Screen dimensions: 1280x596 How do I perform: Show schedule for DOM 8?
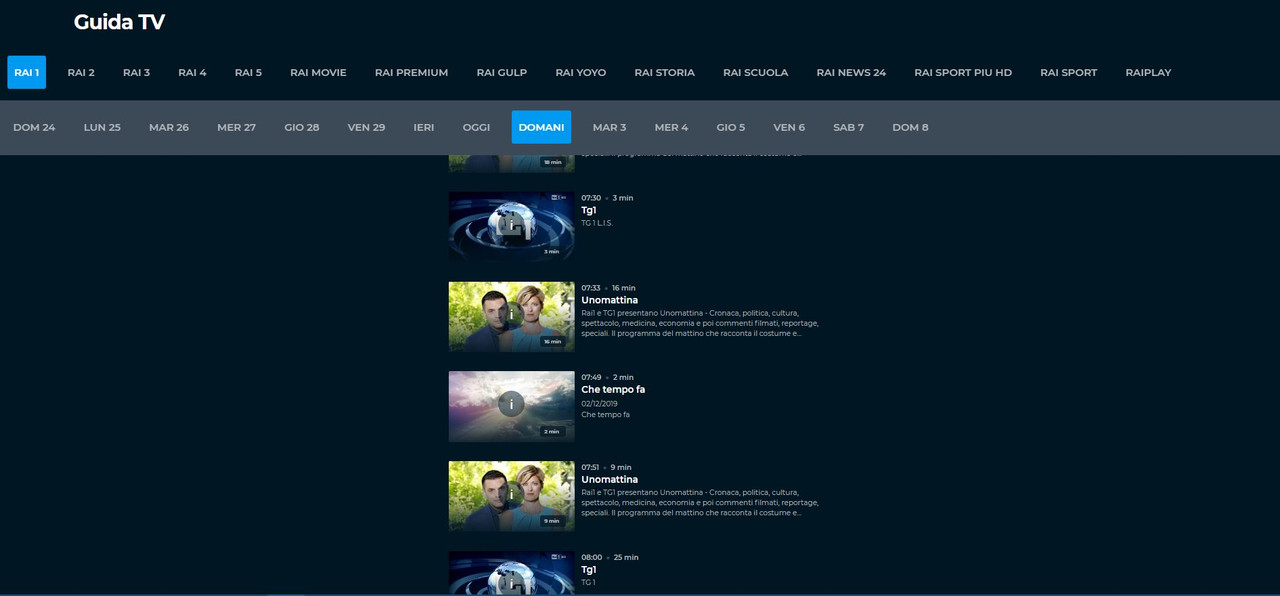click(x=910, y=127)
